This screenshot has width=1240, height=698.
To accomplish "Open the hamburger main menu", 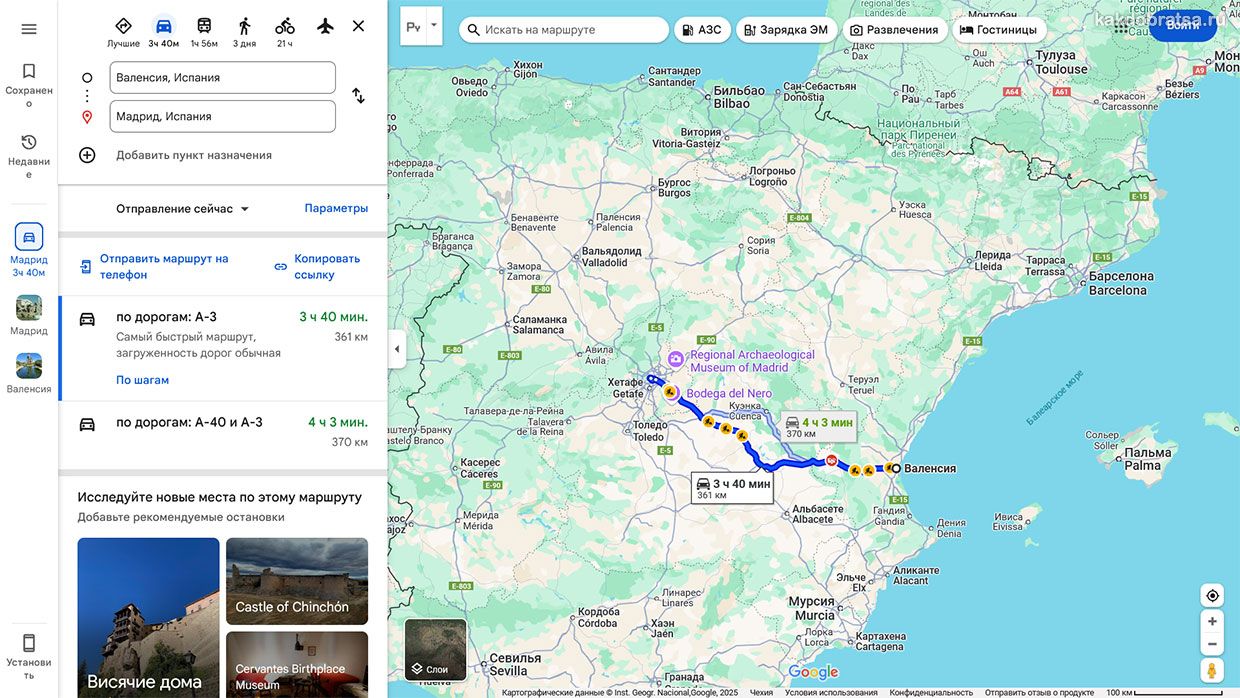I will (29, 29).
